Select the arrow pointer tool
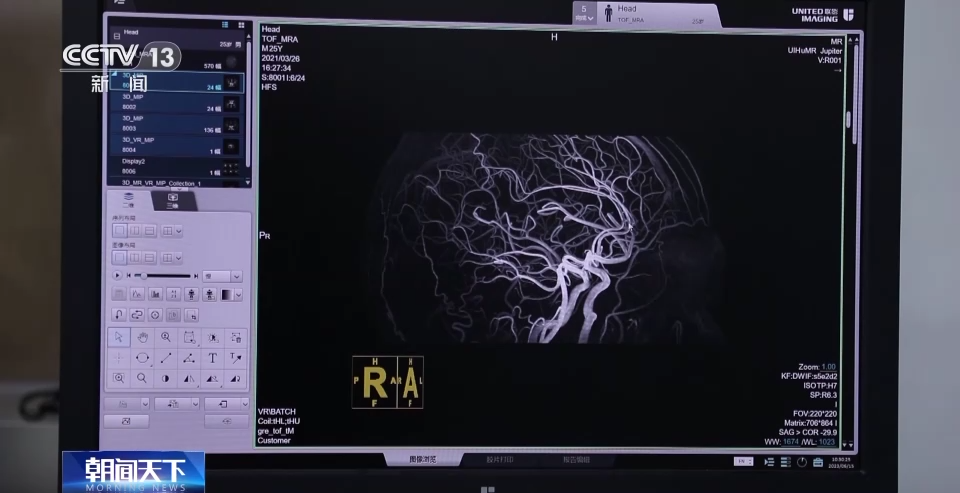Viewport: 960px width, 493px height. coord(119,337)
